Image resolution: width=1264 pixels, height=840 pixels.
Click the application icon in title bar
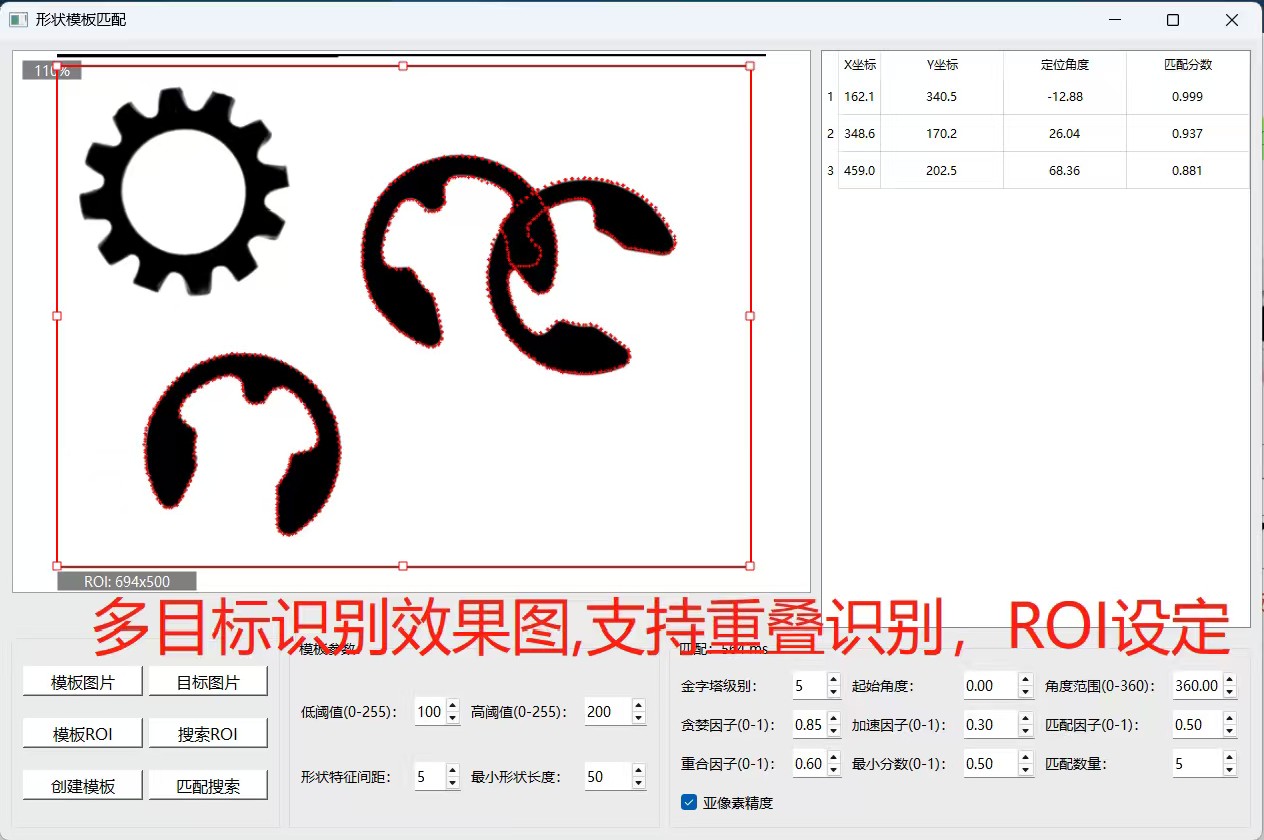(x=18, y=20)
